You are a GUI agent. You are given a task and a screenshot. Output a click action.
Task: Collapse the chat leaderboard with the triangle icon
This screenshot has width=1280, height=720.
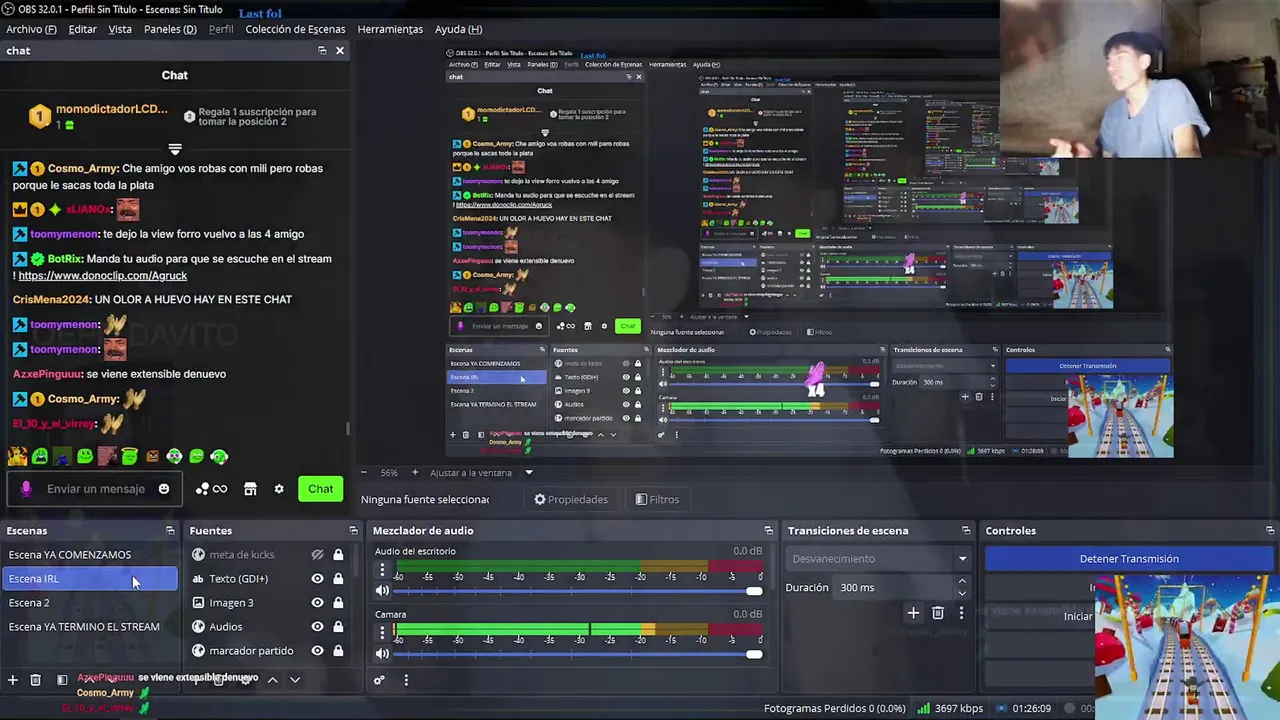point(175,149)
